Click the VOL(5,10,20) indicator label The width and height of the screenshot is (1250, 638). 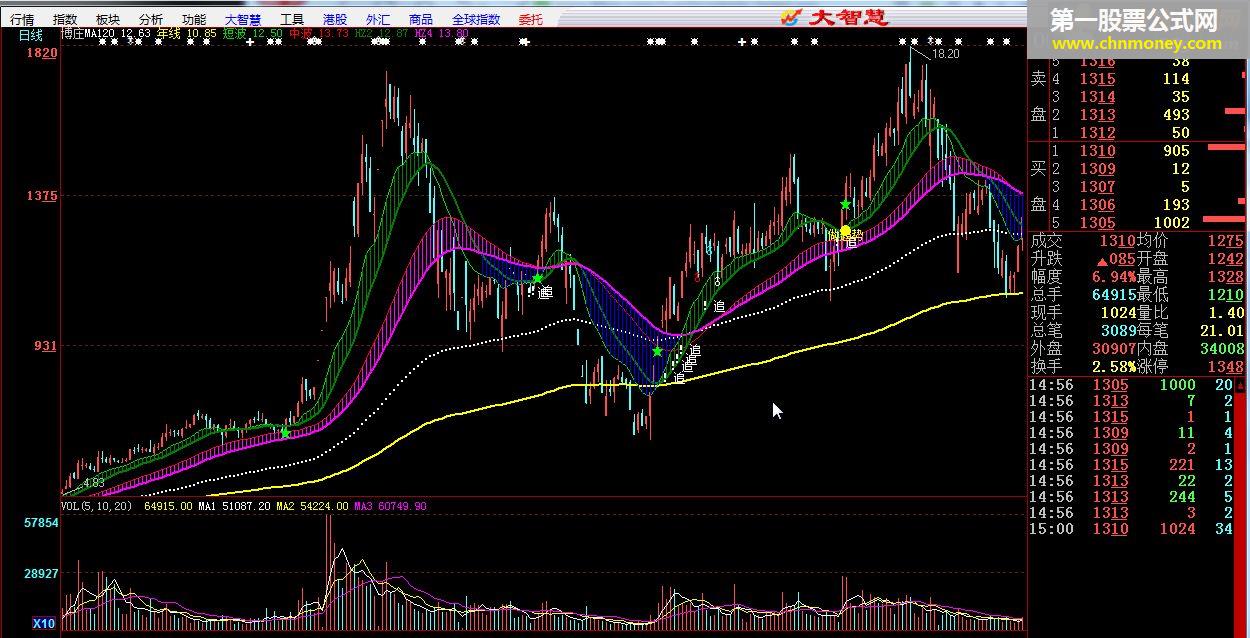click(96, 507)
